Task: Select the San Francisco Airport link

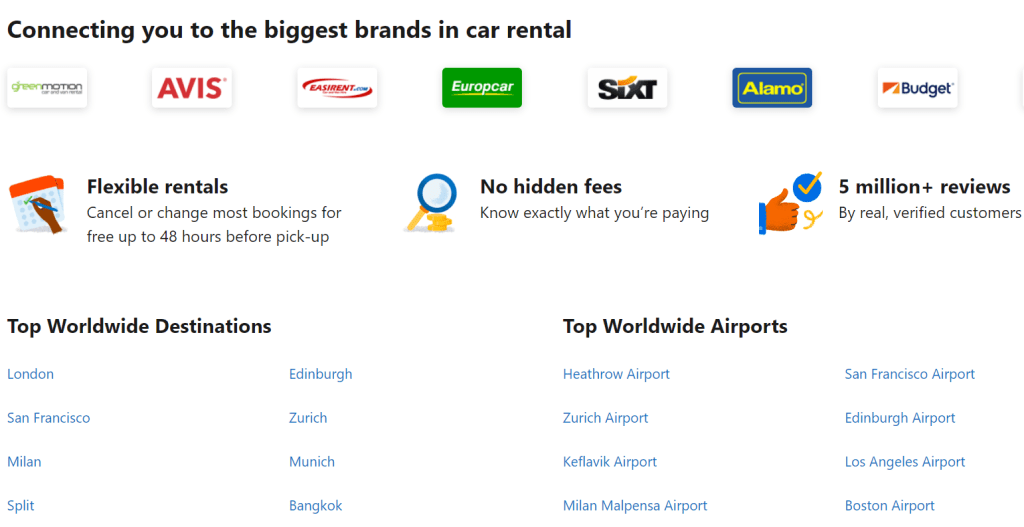Action: pyautogui.click(x=909, y=374)
